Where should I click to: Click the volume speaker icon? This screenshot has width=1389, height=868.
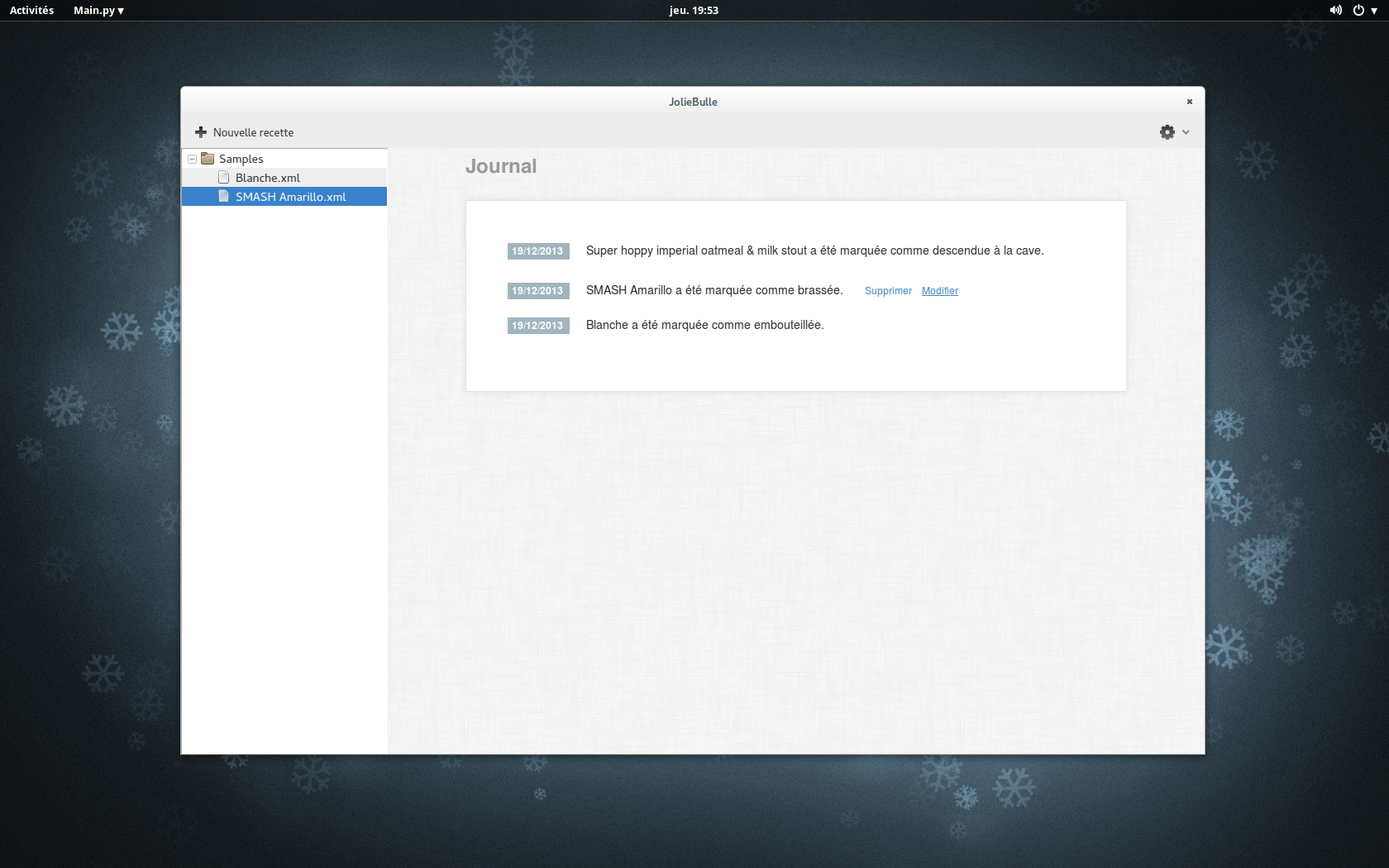click(x=1335, y=11)
